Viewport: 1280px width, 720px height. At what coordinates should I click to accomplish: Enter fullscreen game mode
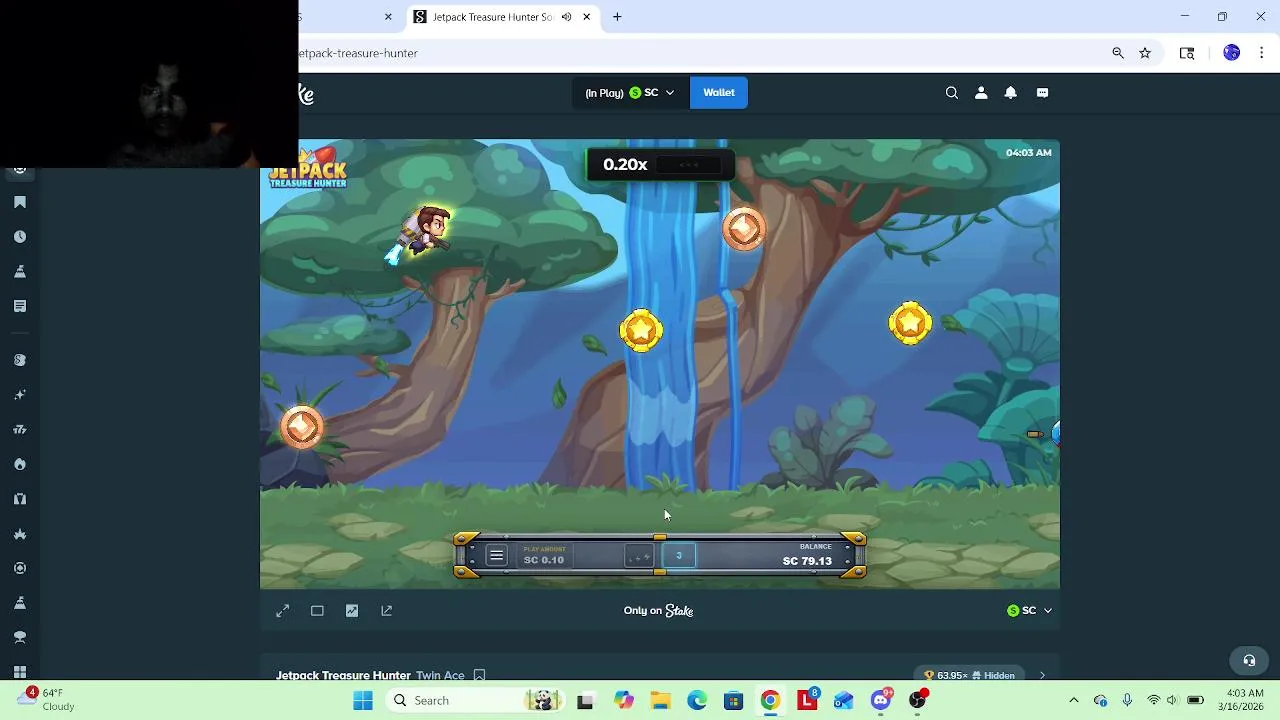pos(283,610)
